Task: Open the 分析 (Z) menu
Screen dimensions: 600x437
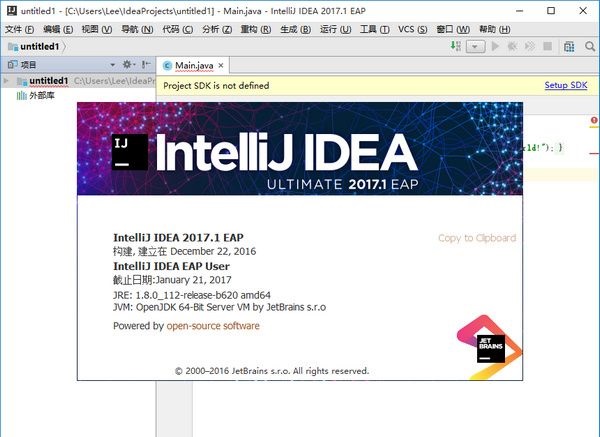Action: click(x=217, y=29)
